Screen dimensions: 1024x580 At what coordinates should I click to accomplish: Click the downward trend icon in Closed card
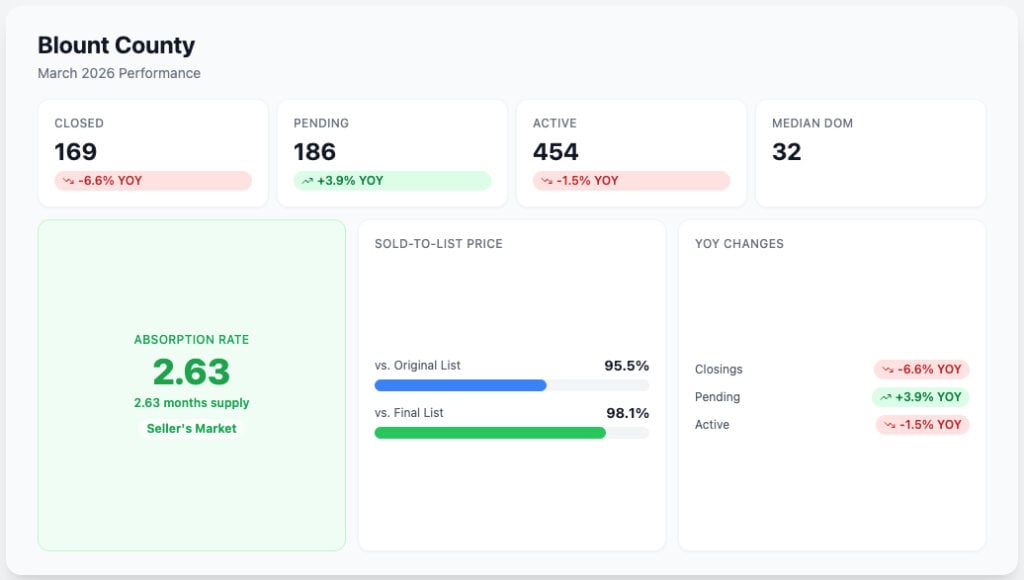(x=68, y=181)
